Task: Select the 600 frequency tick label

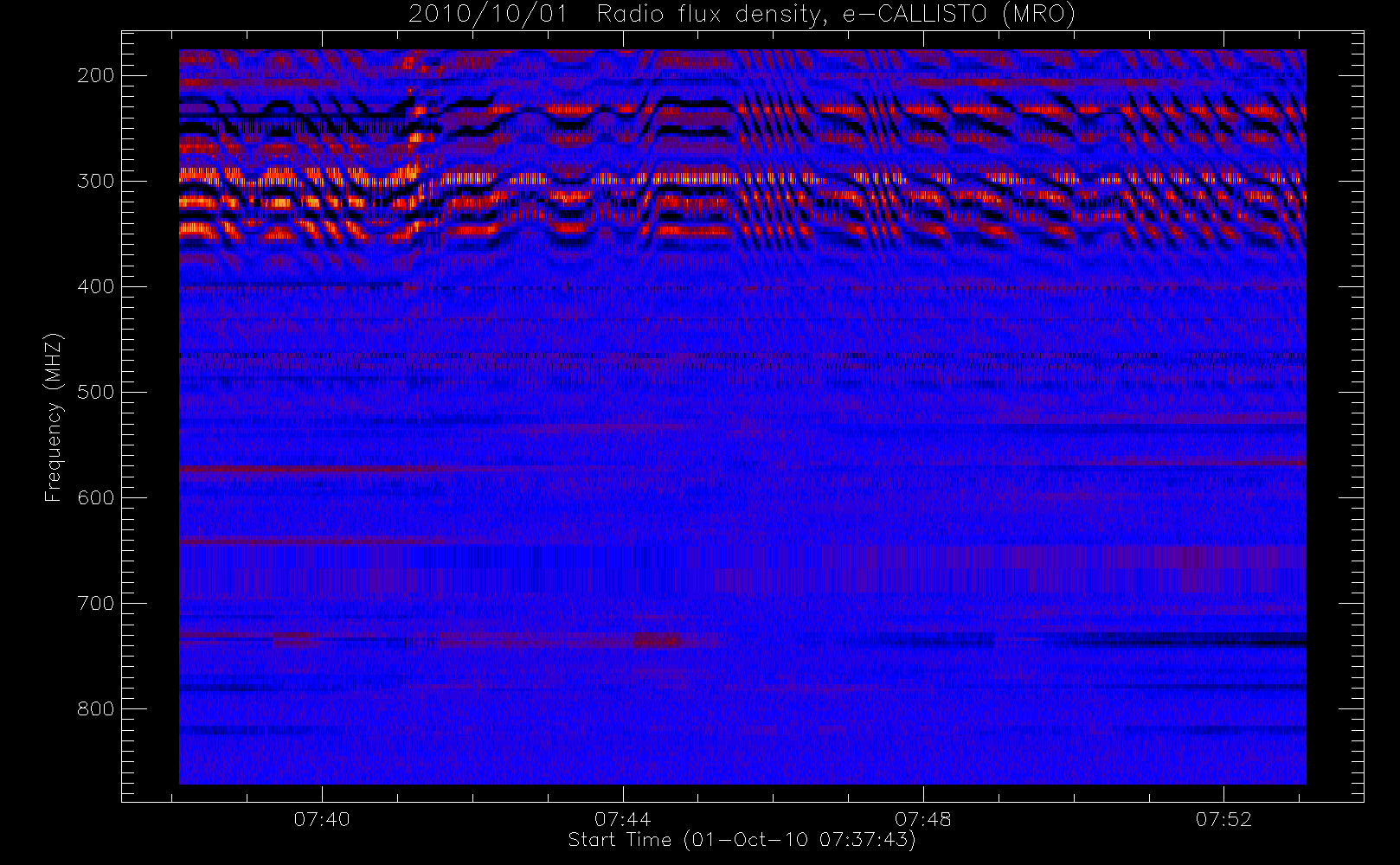Action: [96, 497]
